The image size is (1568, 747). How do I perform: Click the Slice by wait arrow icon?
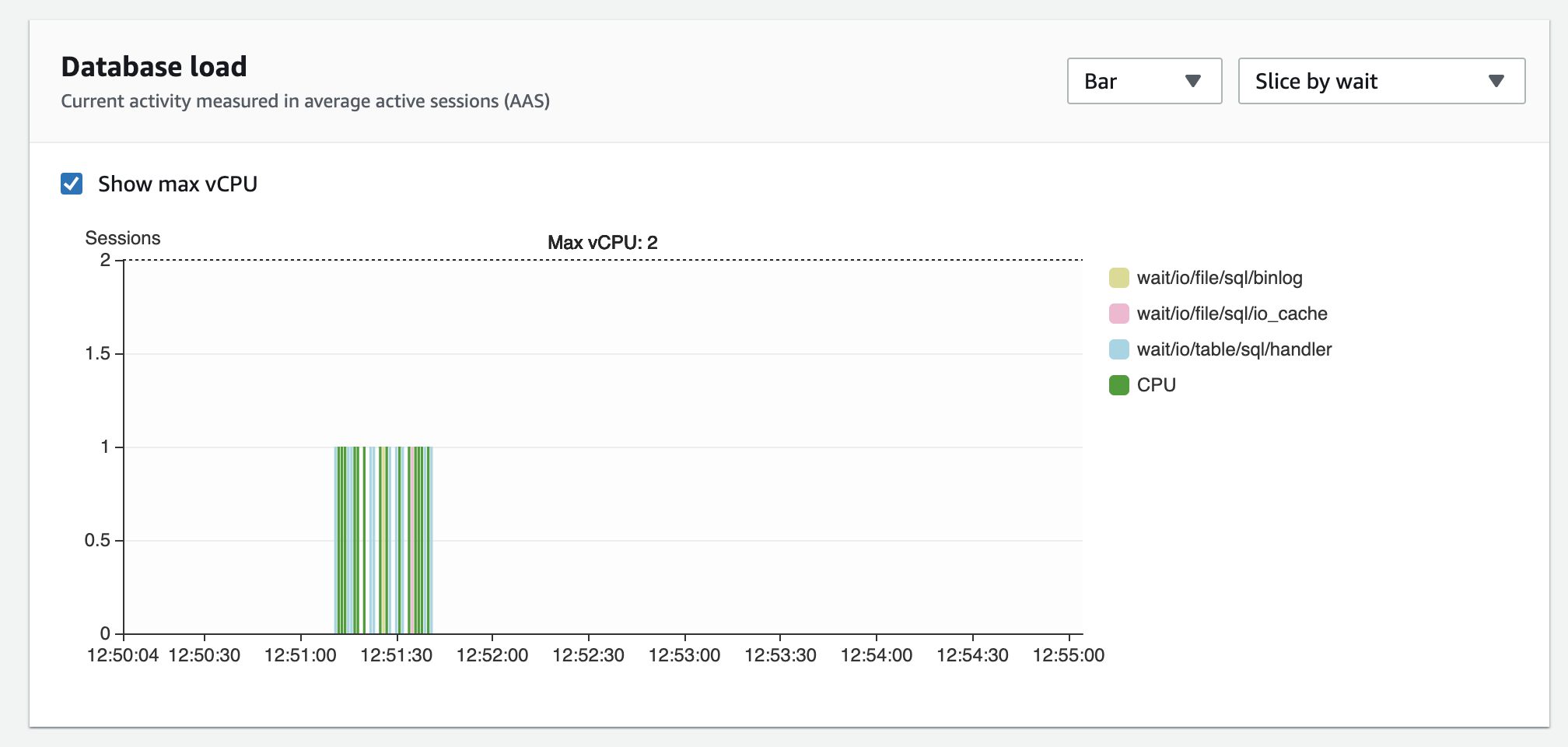1496,82
